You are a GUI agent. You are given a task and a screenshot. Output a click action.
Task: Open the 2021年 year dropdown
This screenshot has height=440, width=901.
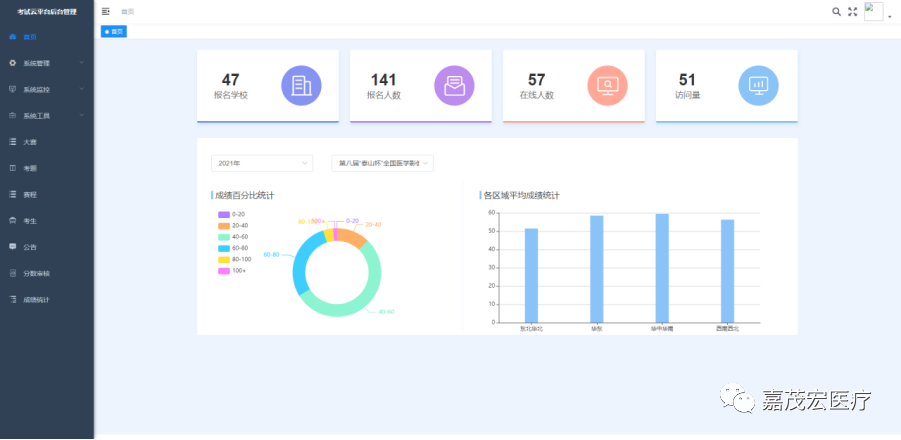click(262, 163)
